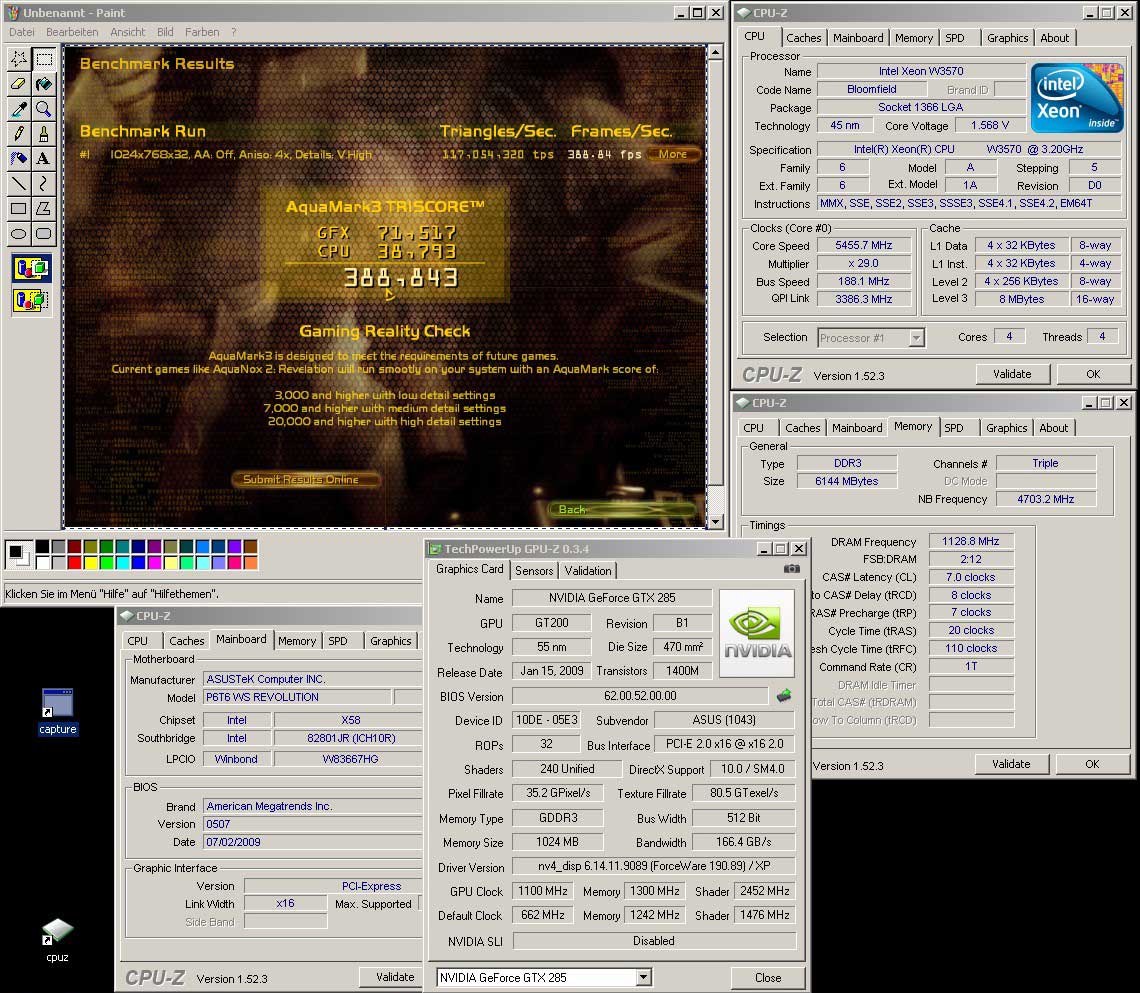Select the Rounded Rectangle tool in Paint
Image resolution: width=1140 pixels, height=993 pixels.
tap(44, 233)
